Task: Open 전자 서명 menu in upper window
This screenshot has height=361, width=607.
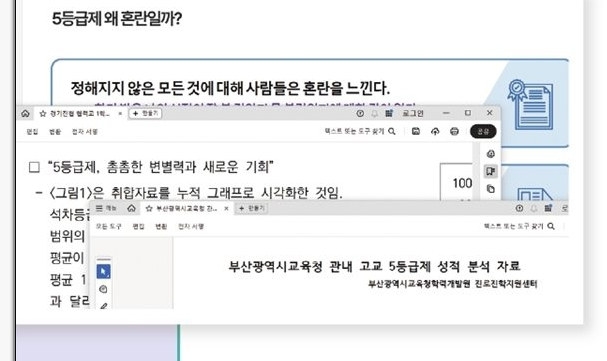Action: (x=85, y=132)
